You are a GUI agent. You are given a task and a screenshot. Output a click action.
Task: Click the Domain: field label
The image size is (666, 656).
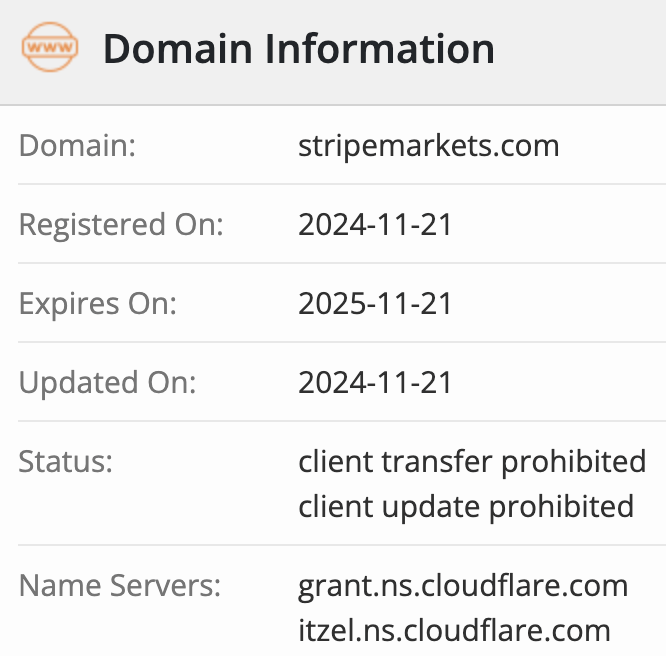coord(77,146)
